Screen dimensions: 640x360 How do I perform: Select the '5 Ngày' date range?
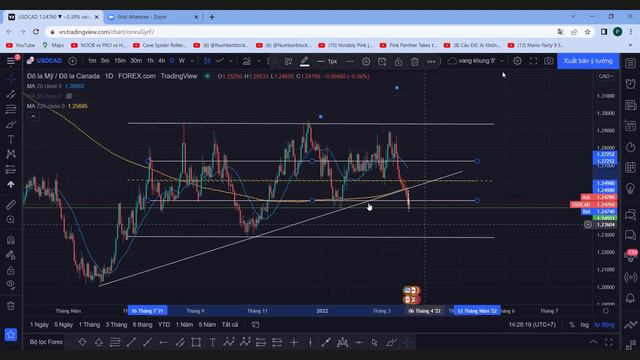click(64, 324)
